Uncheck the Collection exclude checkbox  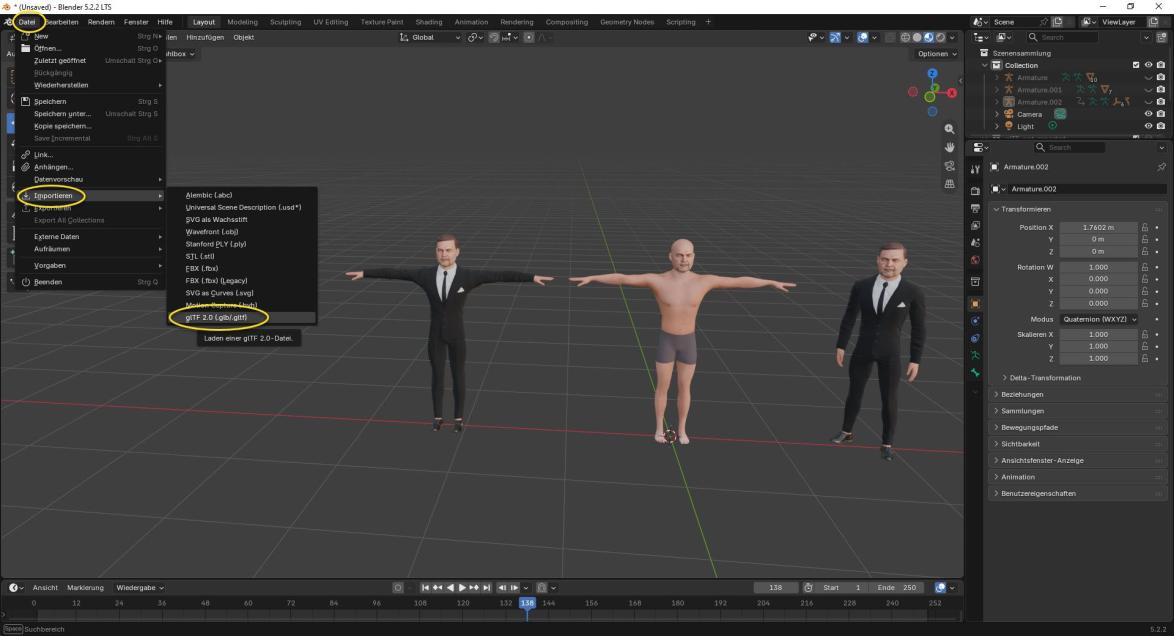click(x=1136, y=65)
